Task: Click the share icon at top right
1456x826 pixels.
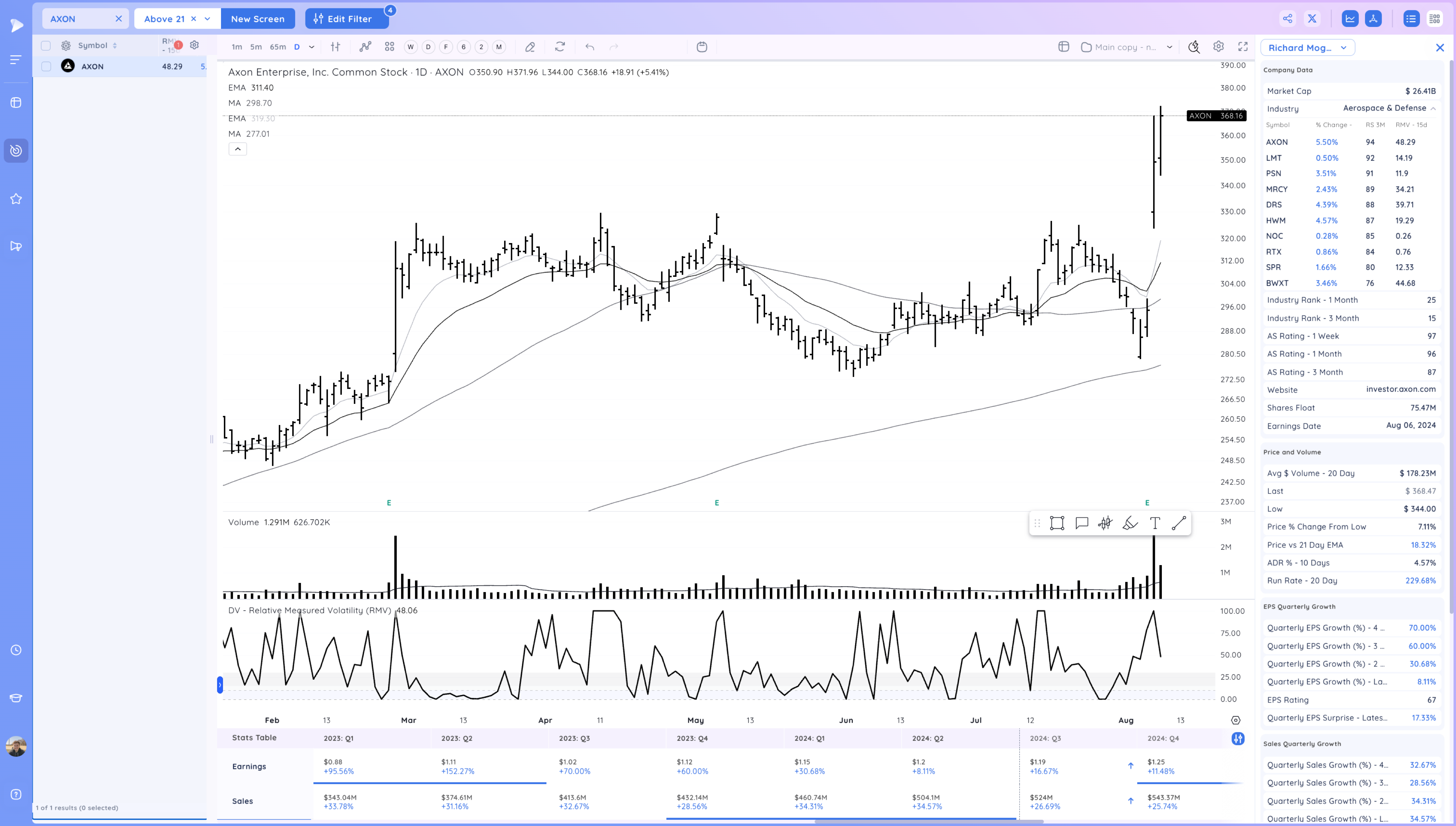Action: tap(1287, 19)
